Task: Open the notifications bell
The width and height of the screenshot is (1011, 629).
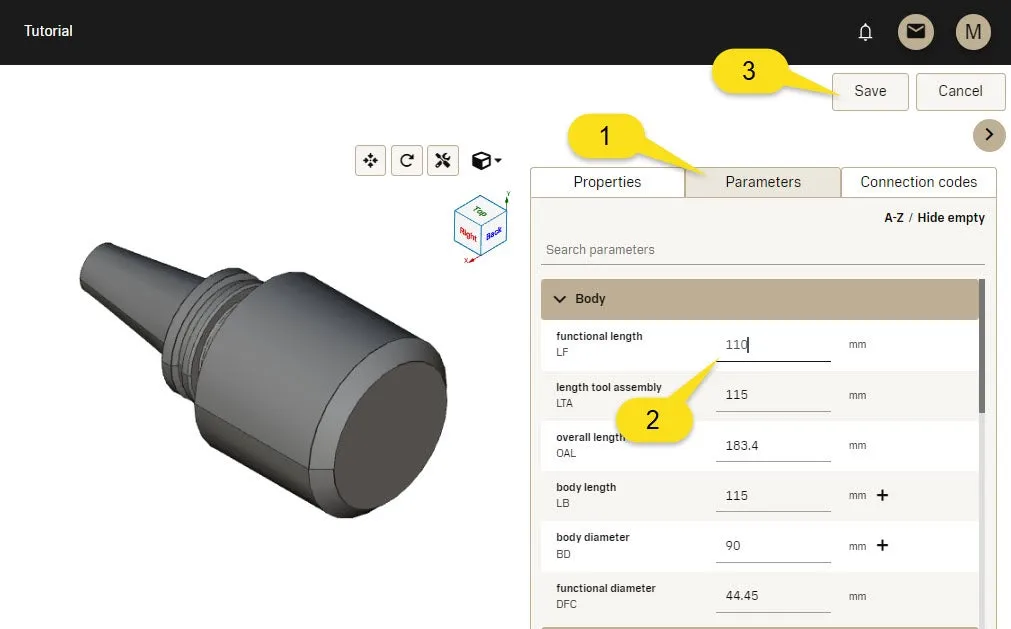Action: (x=866, y=32)
